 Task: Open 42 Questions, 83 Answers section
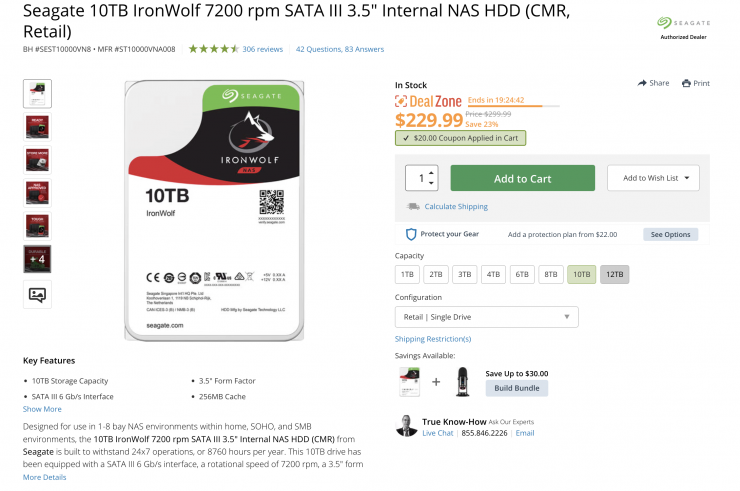[340, 49]
